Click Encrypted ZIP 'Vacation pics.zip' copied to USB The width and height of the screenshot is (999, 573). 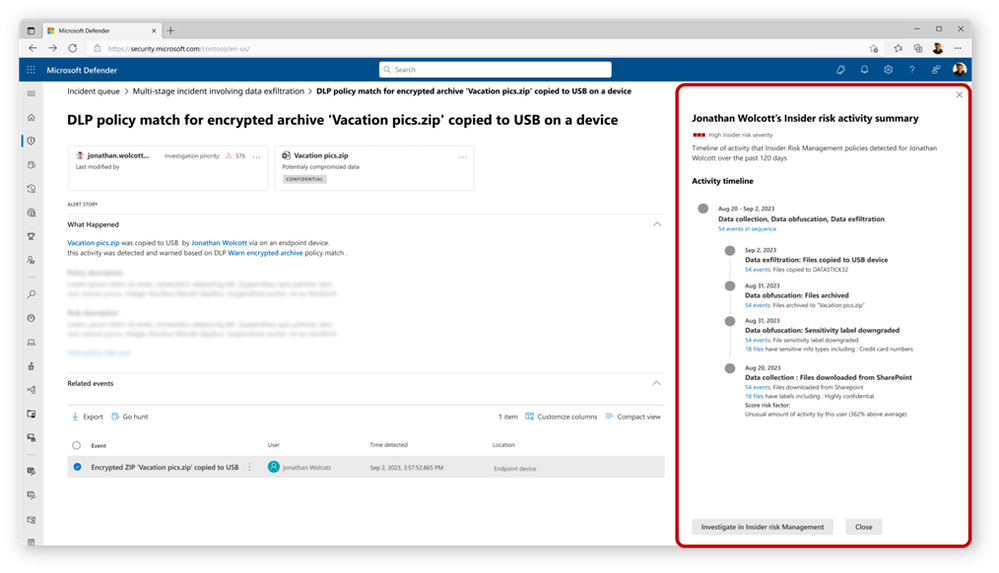tap(164, 467)
